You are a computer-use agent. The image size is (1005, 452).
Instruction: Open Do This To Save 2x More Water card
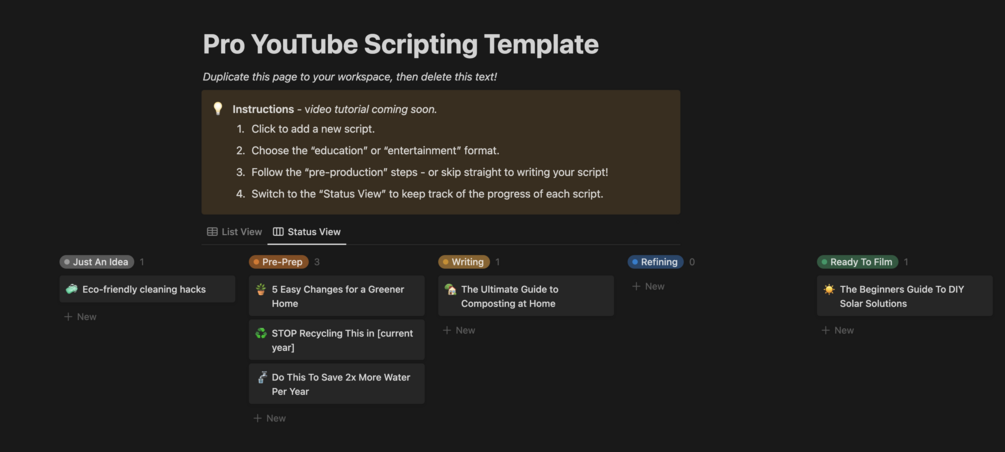click(336, 384)
